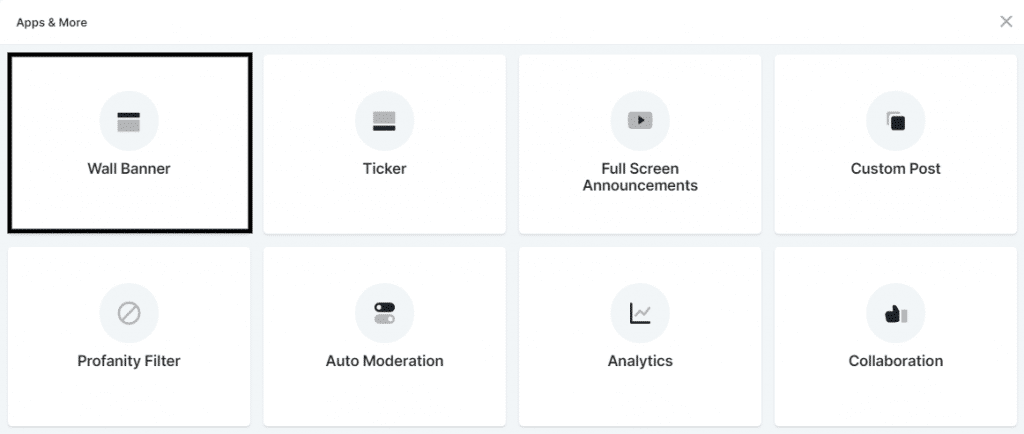Select the "Wall Banner" label text
Image resolution: width=1024 pixels, height=434 pixels.
tap(129, 169)
